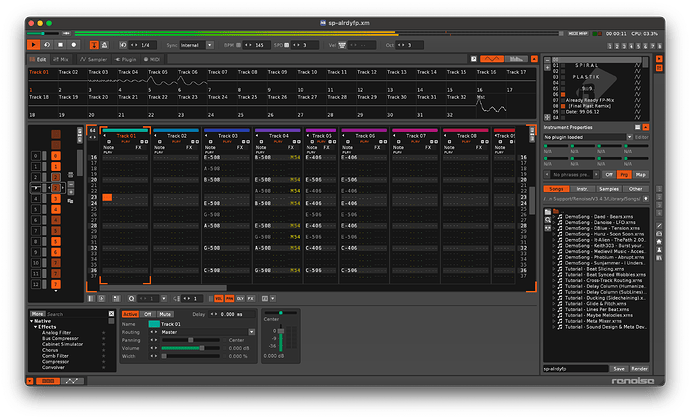Toggle VOL volume column visibility
Image resolution: width=690 pixels, height=418 pixels.
click(x=219, y=299)
